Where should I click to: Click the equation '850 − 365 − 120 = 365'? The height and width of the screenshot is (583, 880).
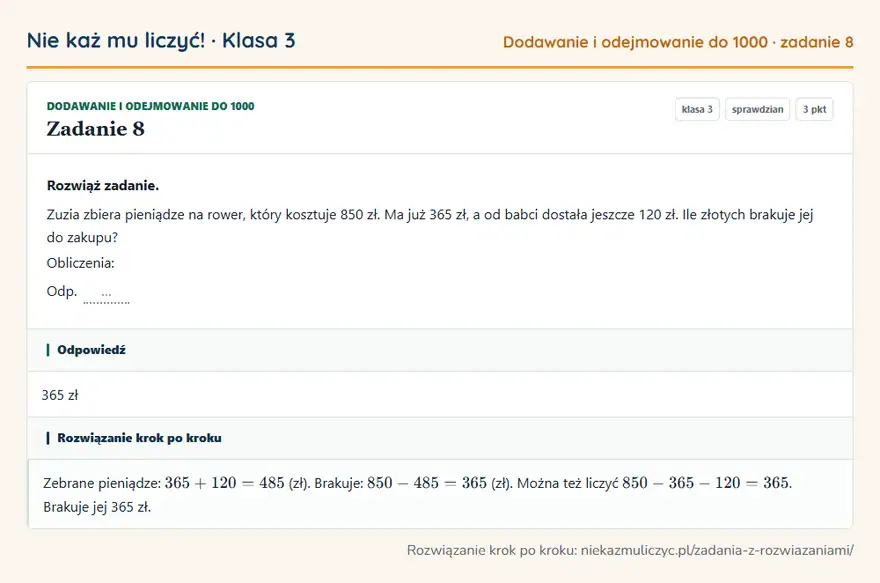[x=705, y=483]
